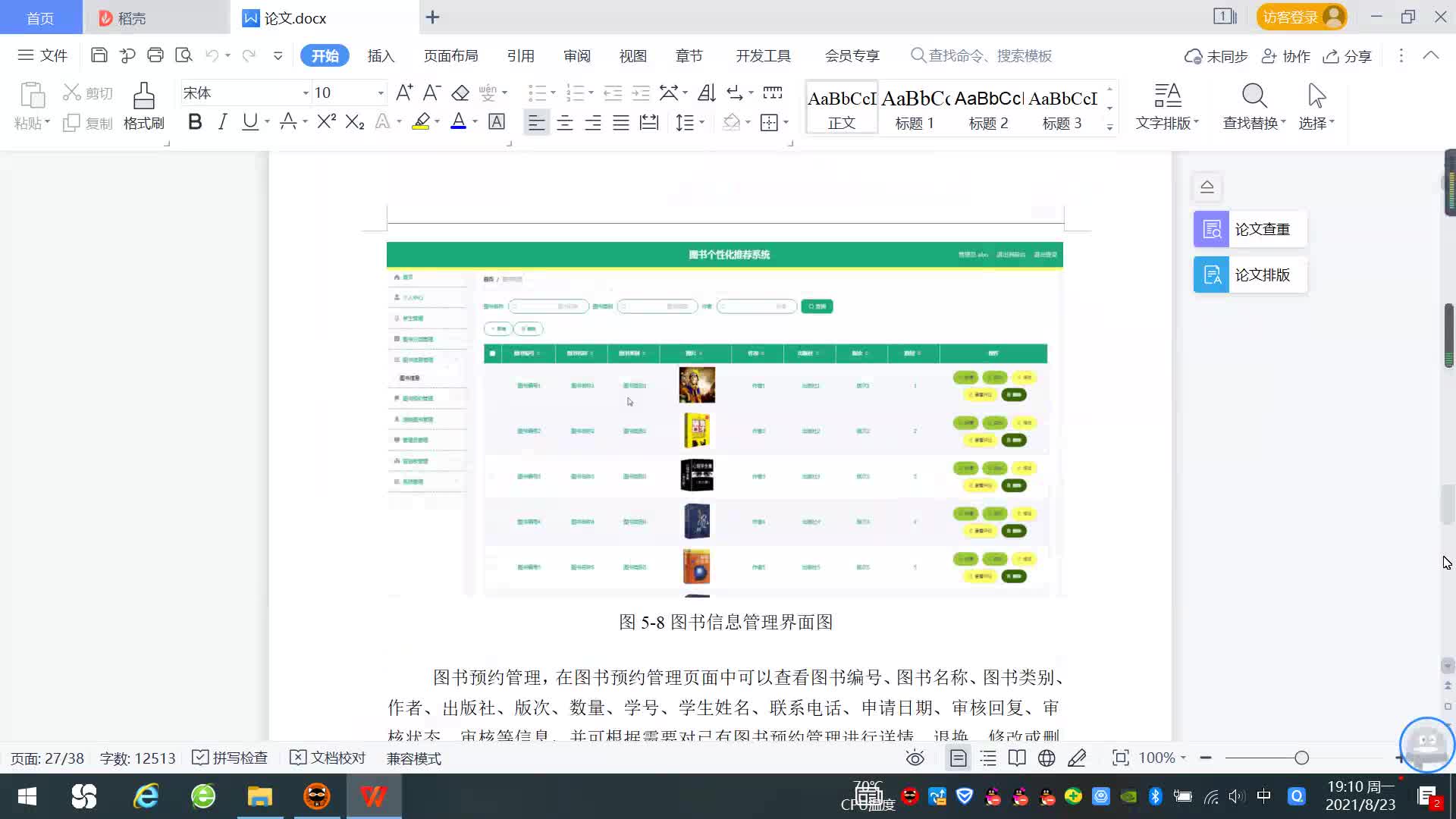Click the 未同步 sync status button

[1216, 56]
